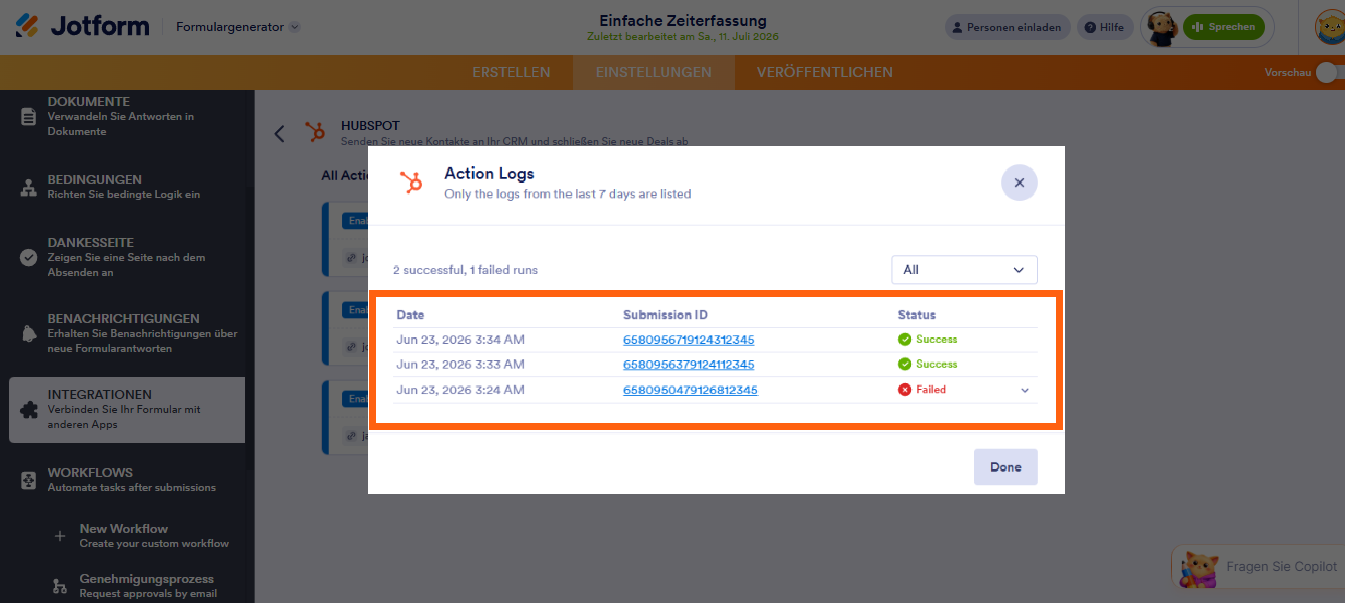
Task: Switch to the VERÖFFENTLICHEN tab
Action: [824, 72]
